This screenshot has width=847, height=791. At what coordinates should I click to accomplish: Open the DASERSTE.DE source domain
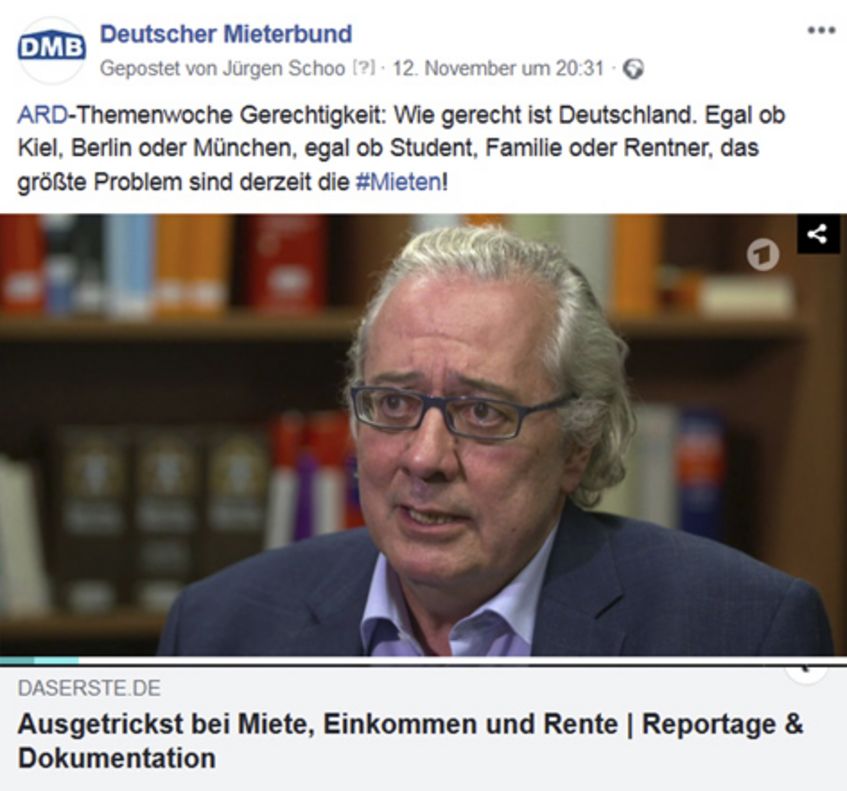[x=89, y=688]
